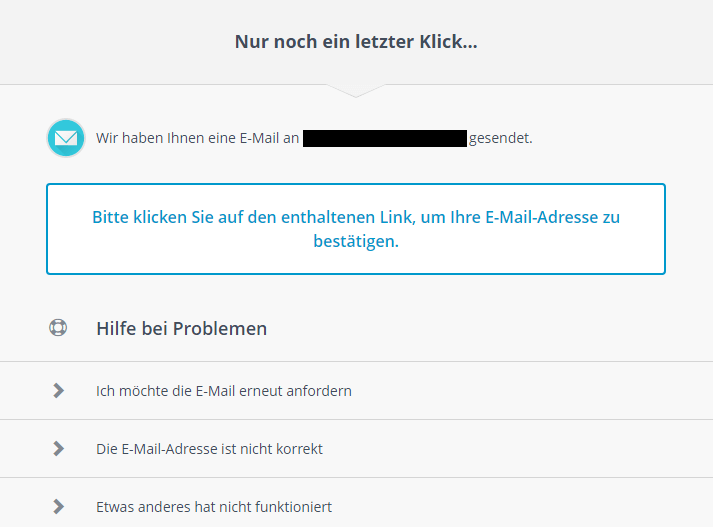This screenshot has height=527, width=713.
Task: Click the text 'Wir haben Ihnen eine E-Mail an'
Action: pyautogui.click(x=197, y=138)
